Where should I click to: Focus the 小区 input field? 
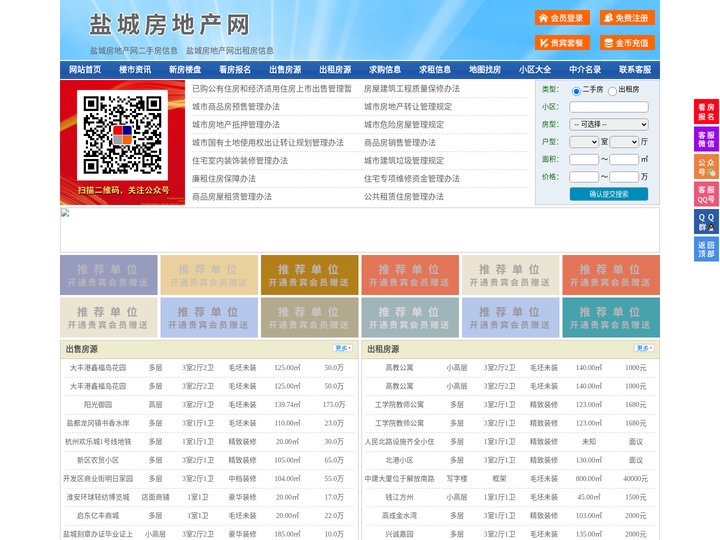coord(609,107)
